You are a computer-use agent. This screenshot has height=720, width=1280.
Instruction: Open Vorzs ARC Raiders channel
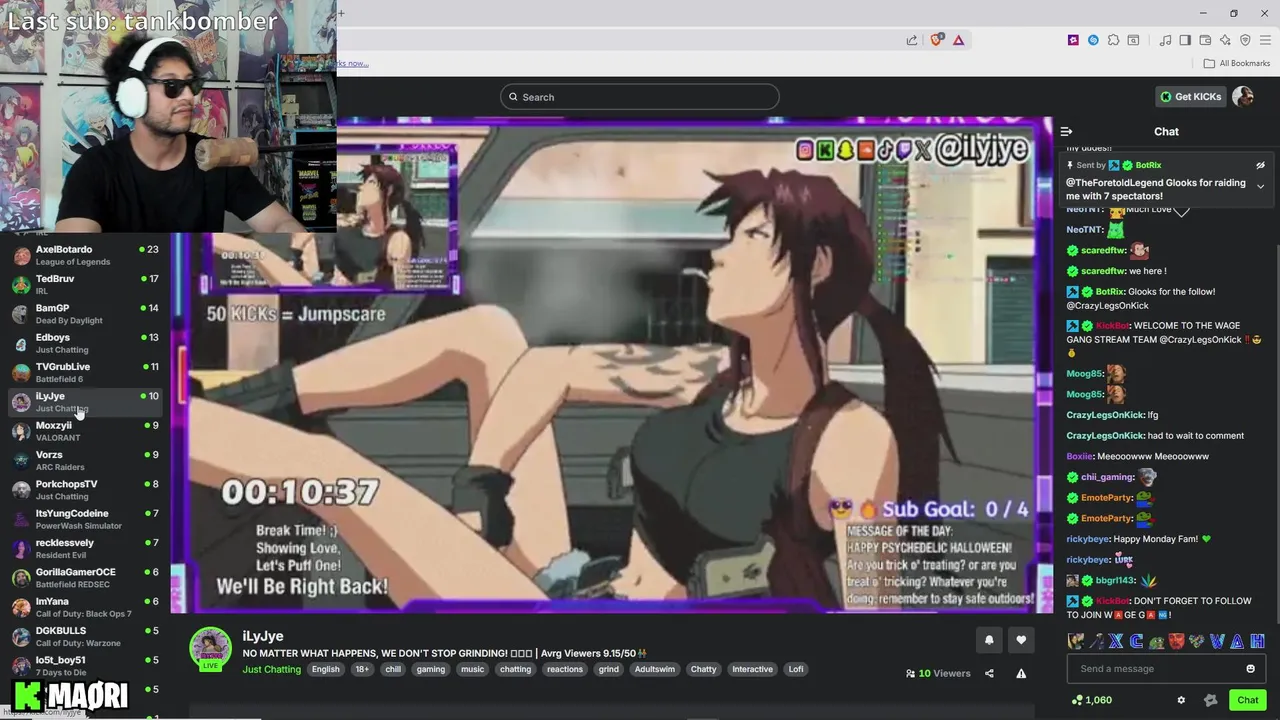point(85,460)
